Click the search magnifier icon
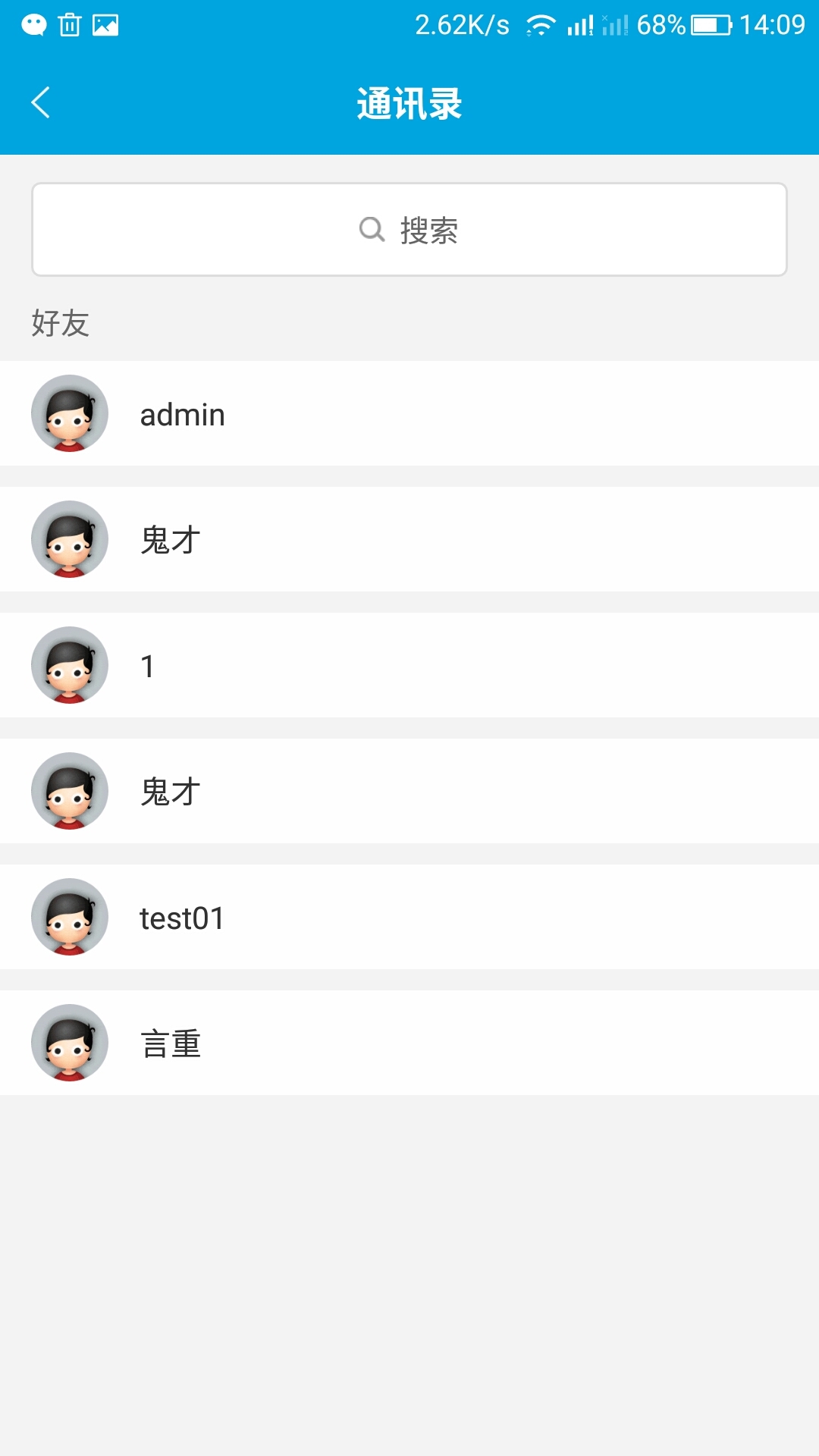This screenshot has width=819, height=1456. point(371,228)
